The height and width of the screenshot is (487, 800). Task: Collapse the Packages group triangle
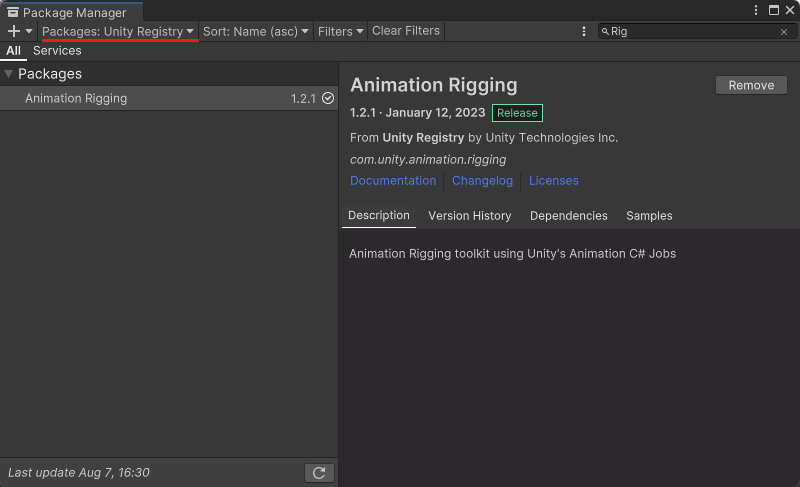[x=8, y=74]
